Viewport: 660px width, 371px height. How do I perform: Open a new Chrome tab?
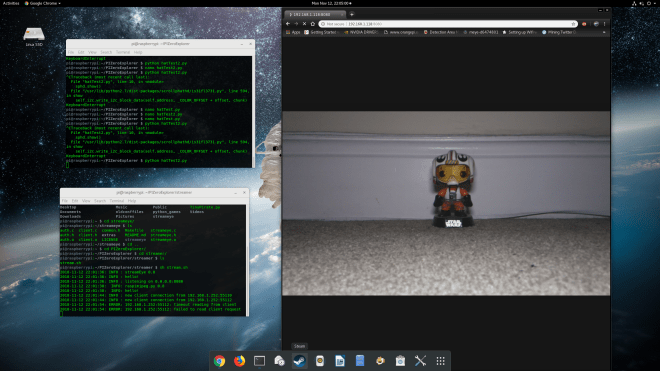[x=352, y=14]
